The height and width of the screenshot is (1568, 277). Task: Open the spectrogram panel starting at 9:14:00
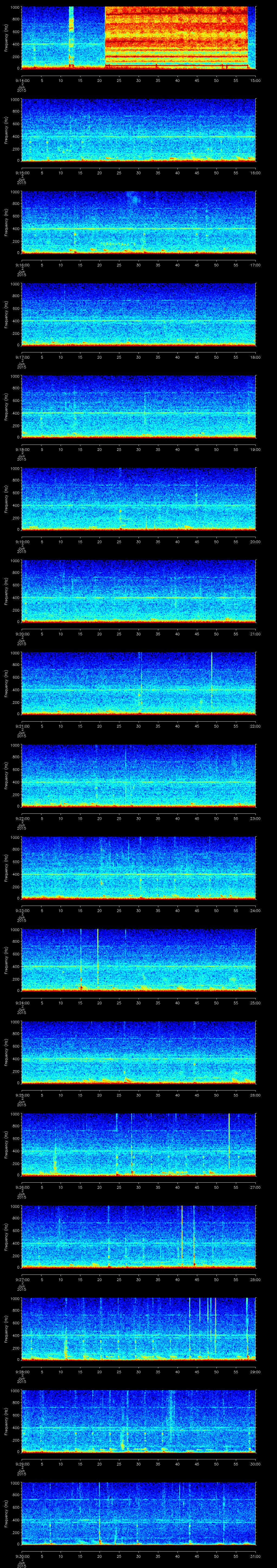(138, 38)
